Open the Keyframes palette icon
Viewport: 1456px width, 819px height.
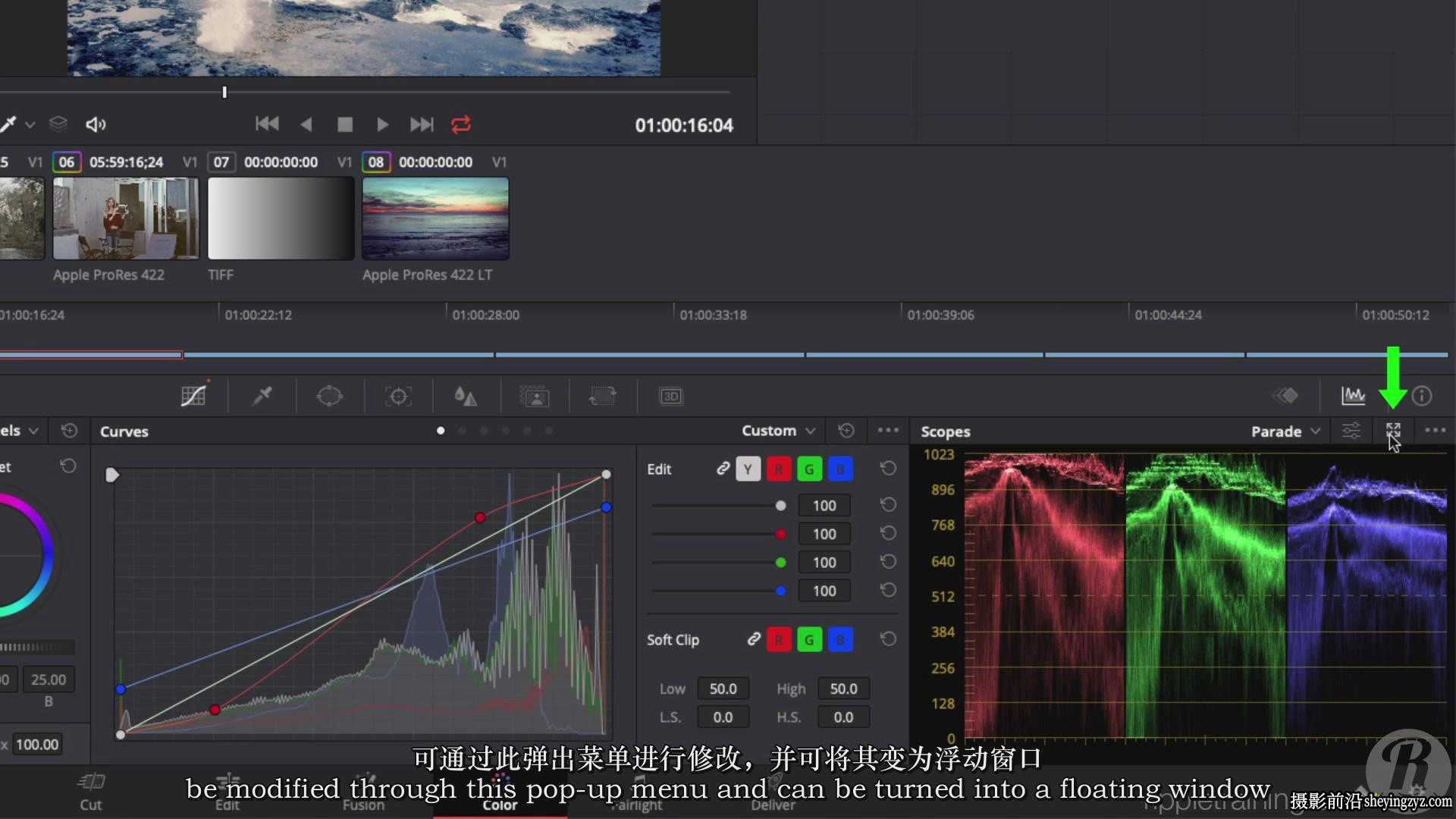click(1285, 396)
